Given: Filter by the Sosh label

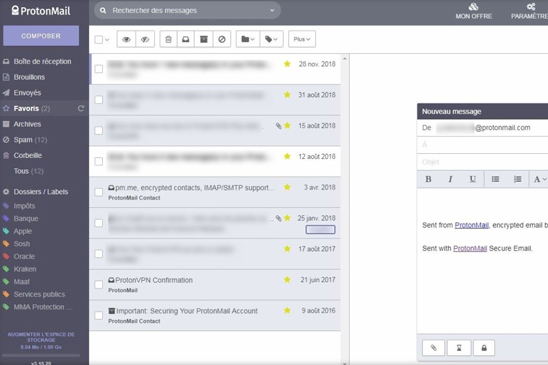Looking at the screenshot, I should click(22, 244).
